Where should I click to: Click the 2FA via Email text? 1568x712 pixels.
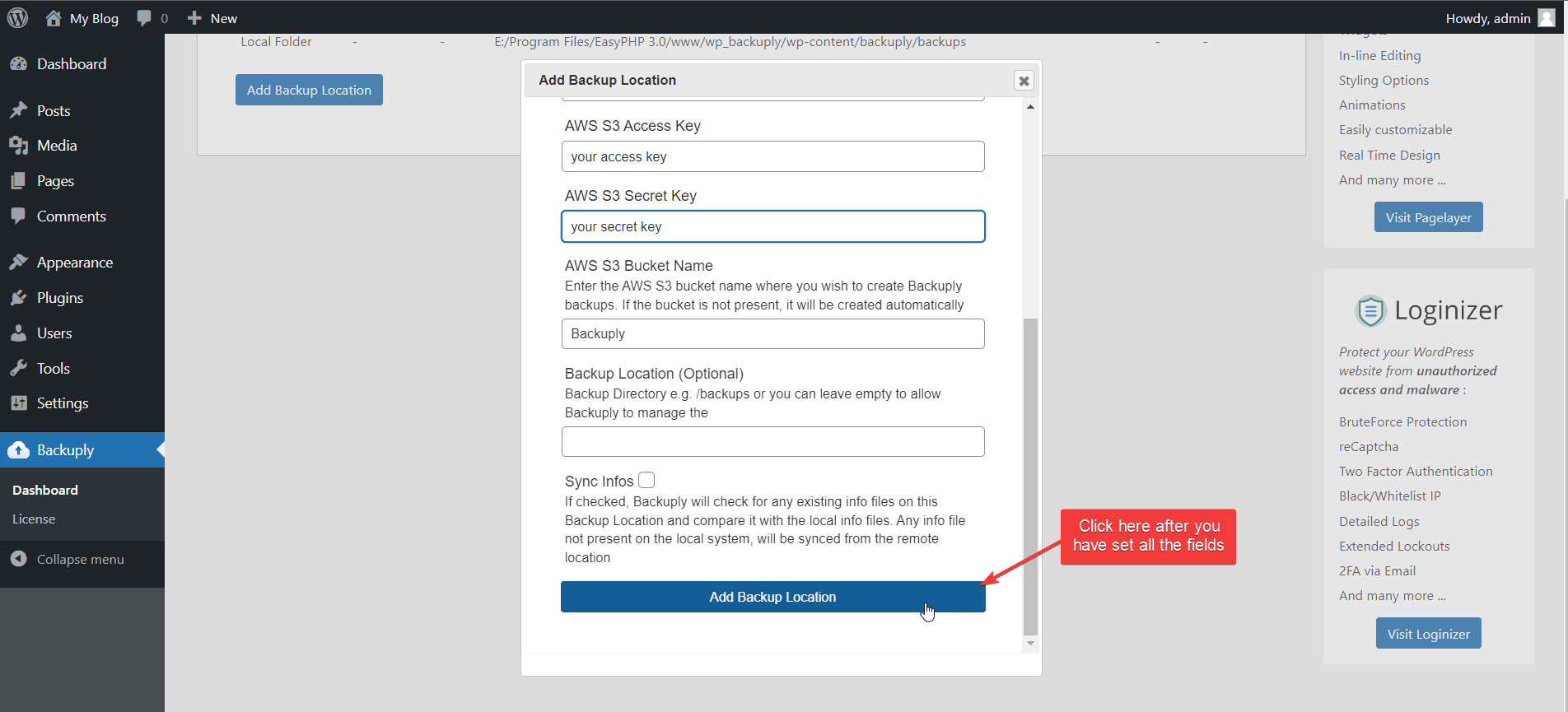point(1377,570)
